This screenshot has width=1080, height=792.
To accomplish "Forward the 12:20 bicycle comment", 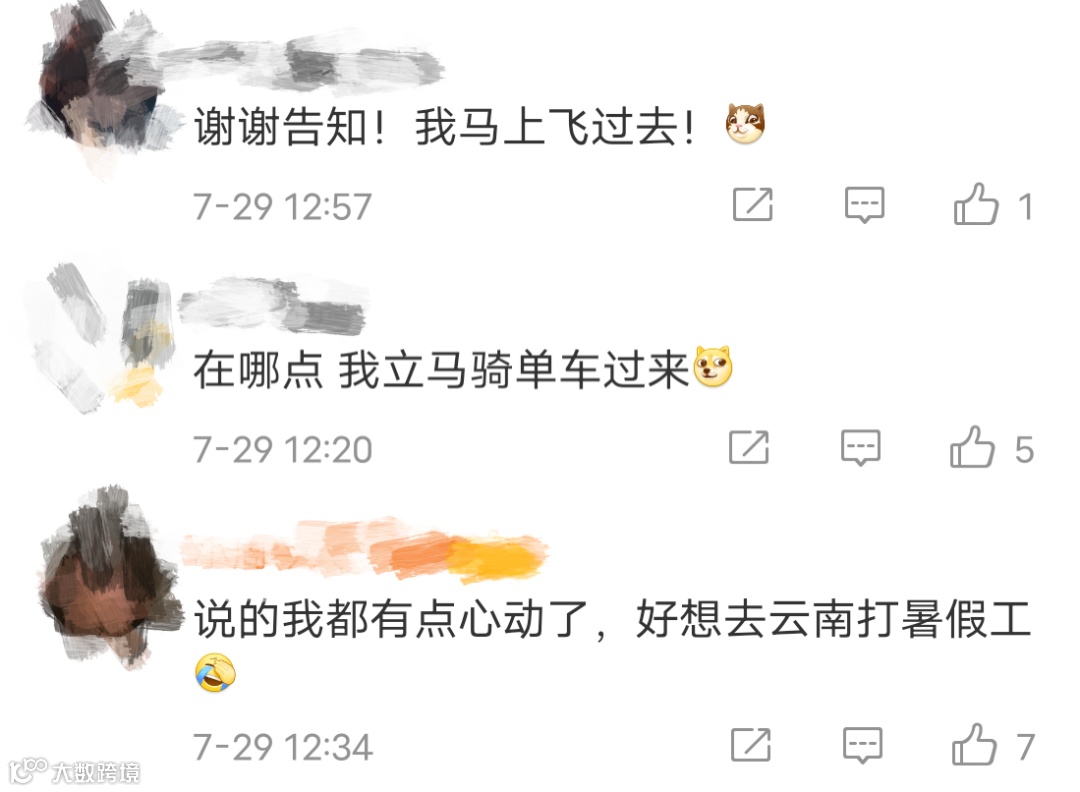I will point(749,447).
